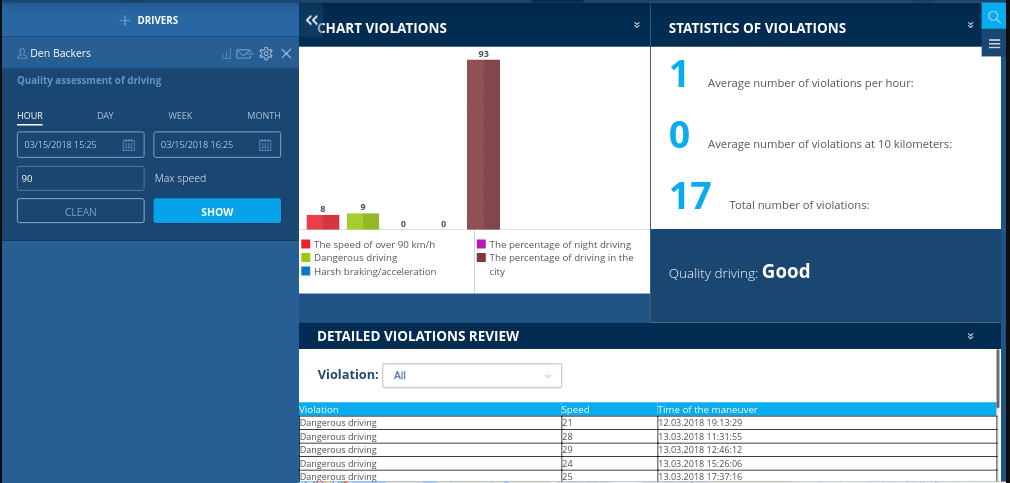
Task: Collapse the Detailed Violations Review panel
Action: 970,336
